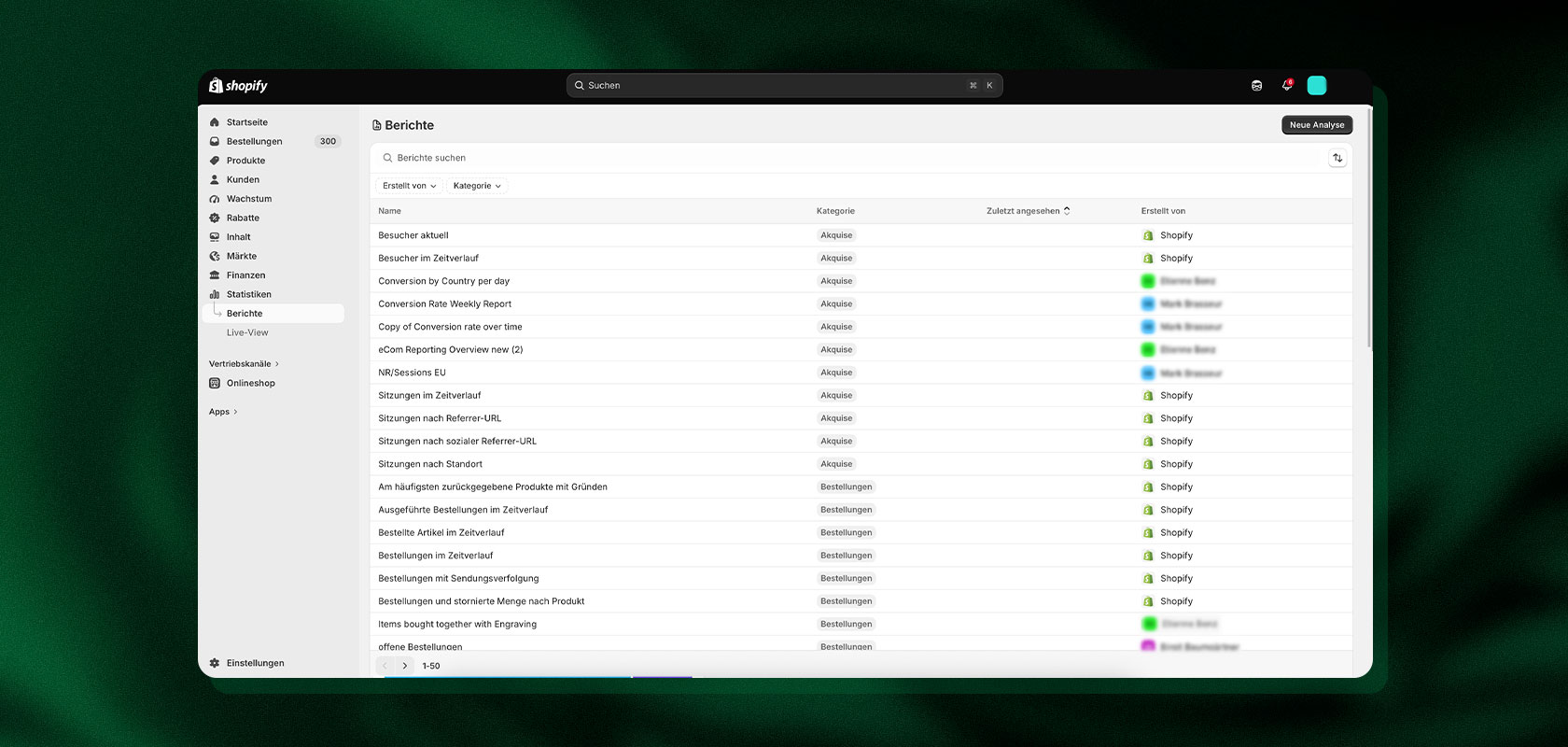
Task: Open Bestellungen mit Sendungsverfolgung report
Action: [458, 579]
